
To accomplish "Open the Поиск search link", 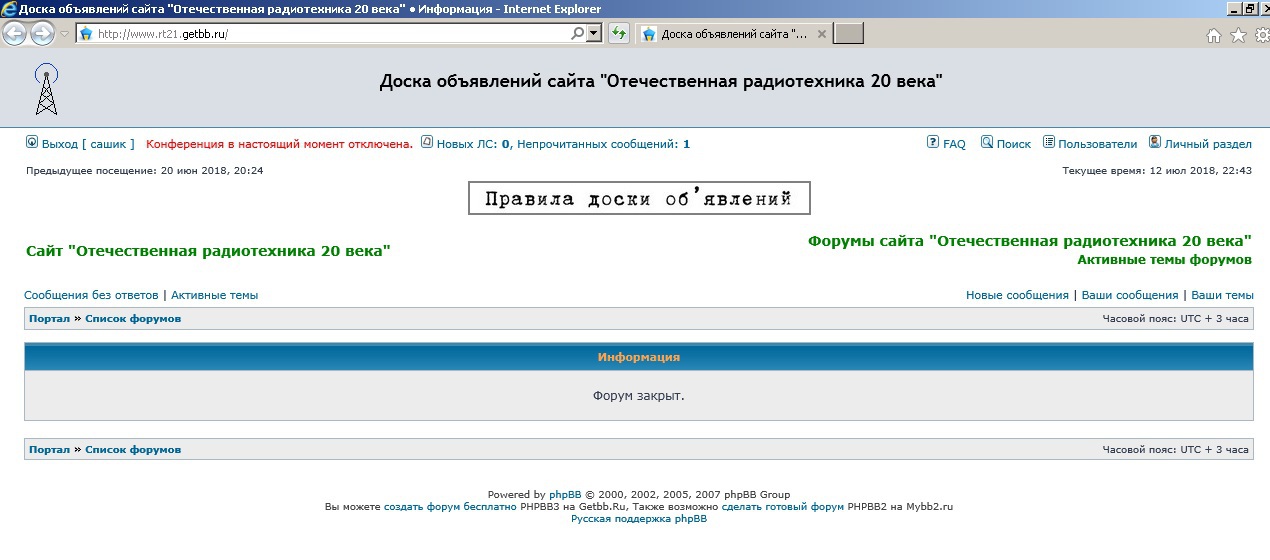I will tap(1014, 144).
